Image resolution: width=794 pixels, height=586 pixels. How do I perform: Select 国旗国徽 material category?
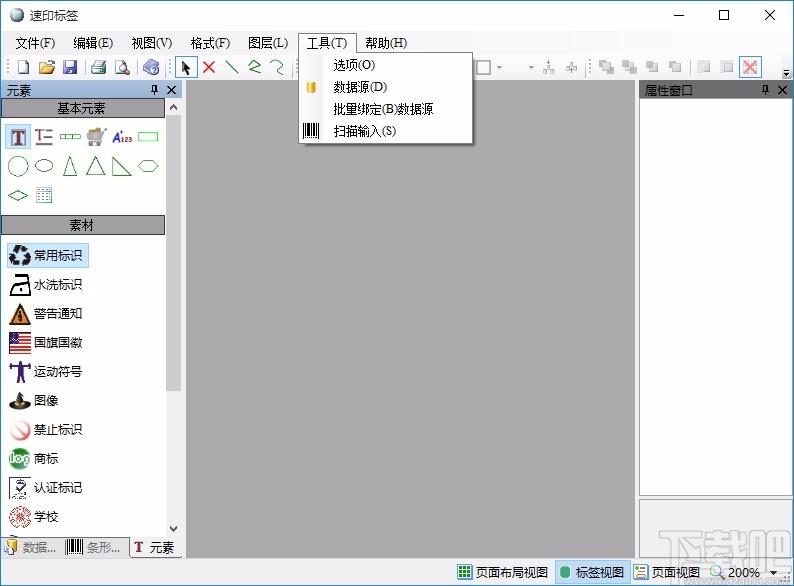[46, 342]
